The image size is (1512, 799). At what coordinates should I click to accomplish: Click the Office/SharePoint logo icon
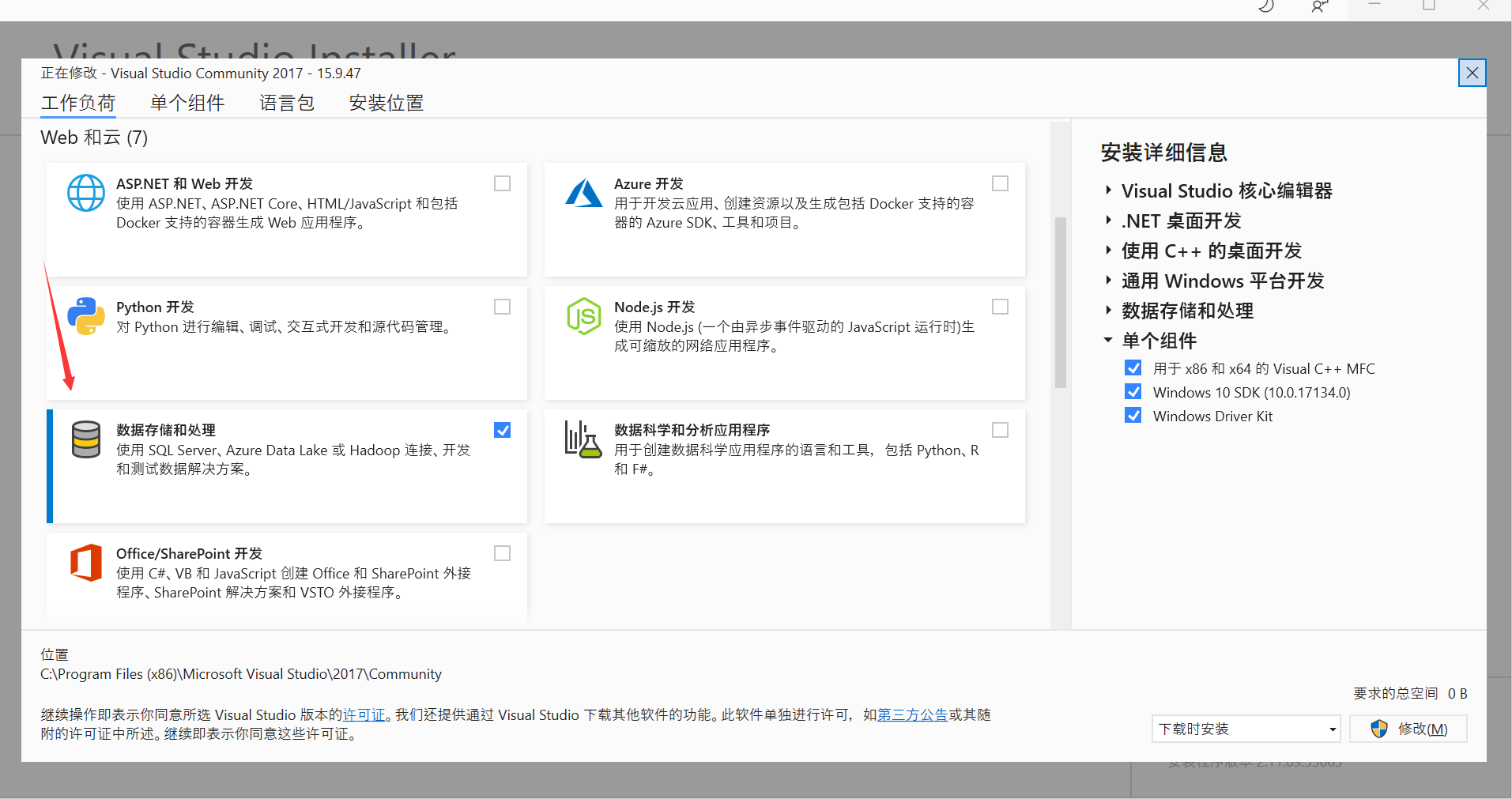pos(86,563)
